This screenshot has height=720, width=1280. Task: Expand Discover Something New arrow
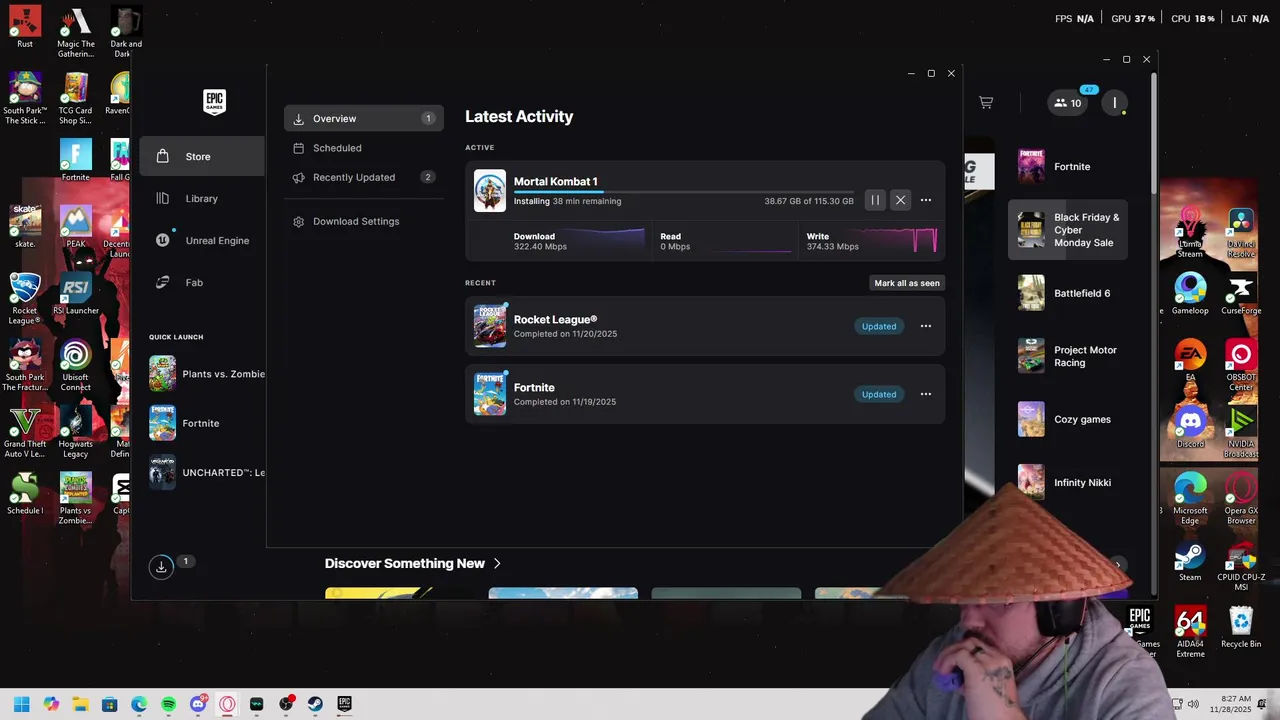(497, 563)
